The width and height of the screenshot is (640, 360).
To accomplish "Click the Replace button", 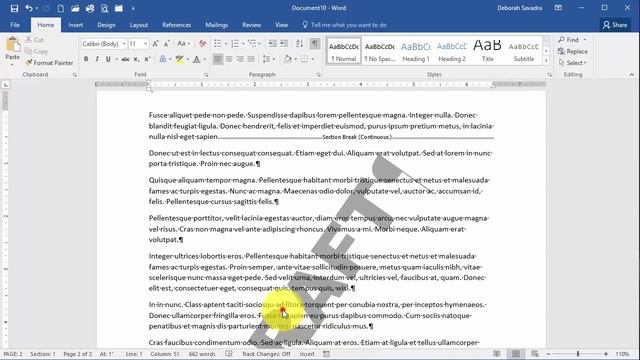I will tap(573, 51).
